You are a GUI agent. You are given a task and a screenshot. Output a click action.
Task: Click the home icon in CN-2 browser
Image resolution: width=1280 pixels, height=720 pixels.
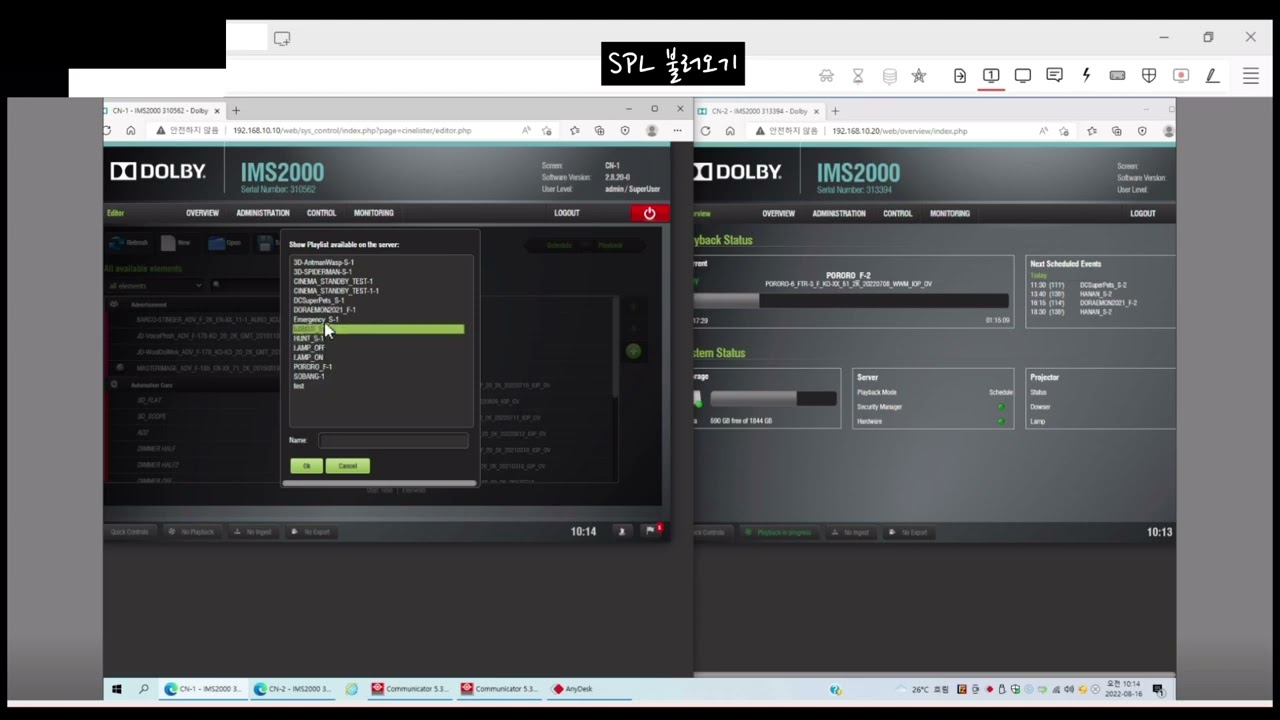[x=730, y=131]
